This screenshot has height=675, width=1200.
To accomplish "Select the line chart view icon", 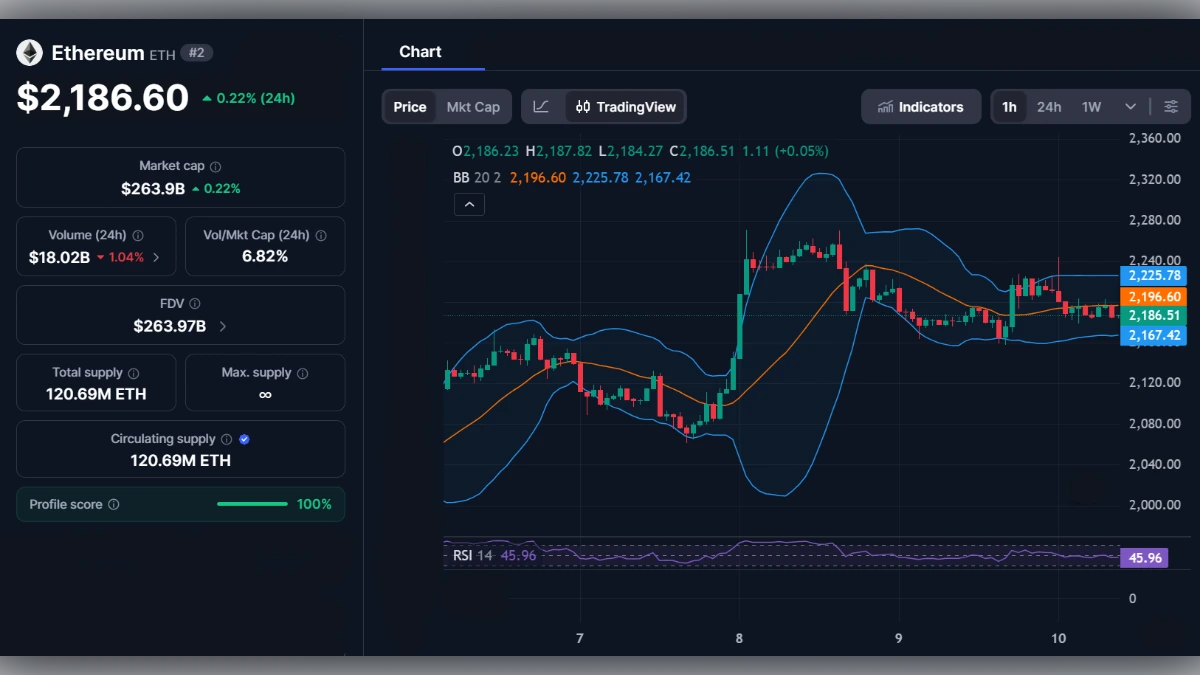I will pyautogui.click(x=541, y=106).
